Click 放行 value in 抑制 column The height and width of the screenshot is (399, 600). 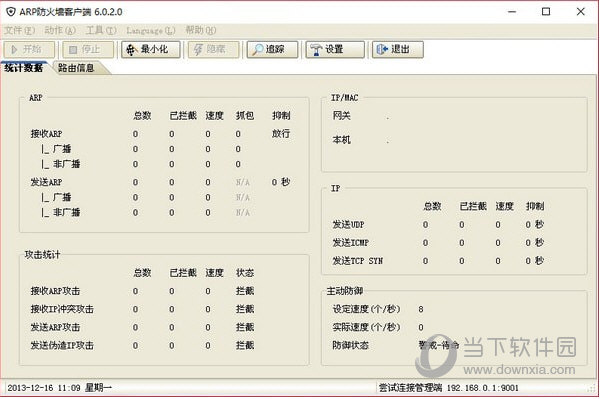281,134
